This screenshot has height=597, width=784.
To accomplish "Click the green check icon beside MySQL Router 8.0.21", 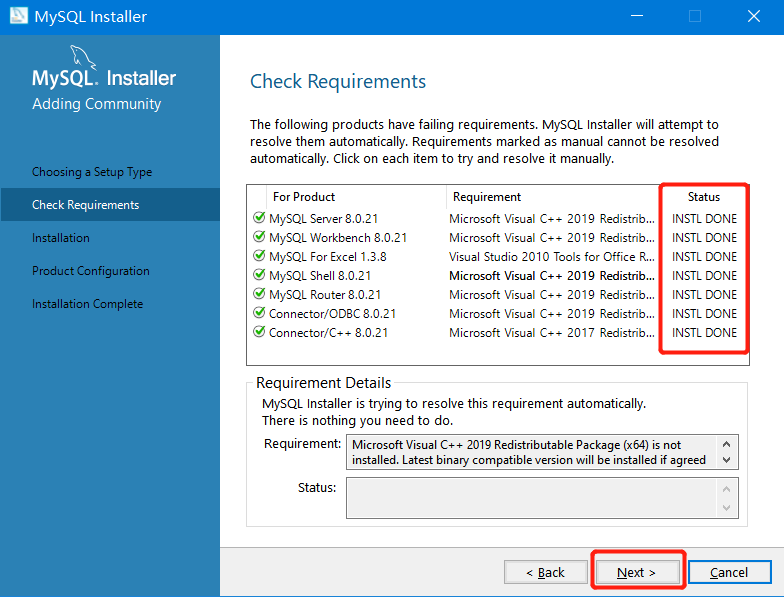I will 259,294.
